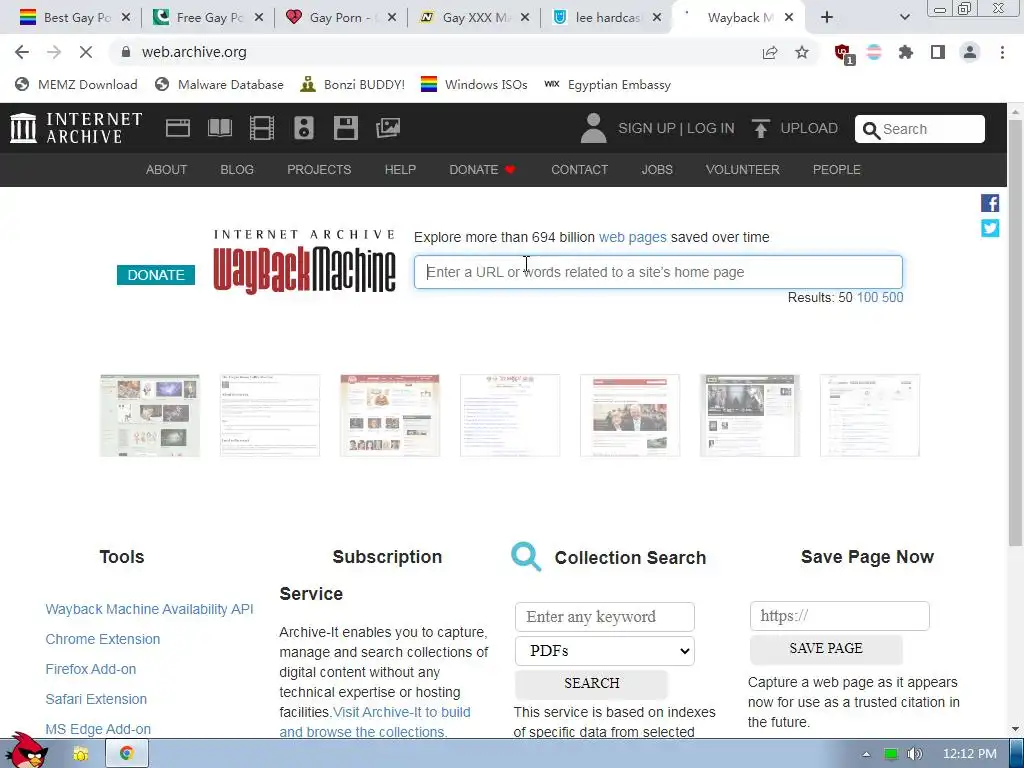Open the file explorer taskbar icon

(81, 754)
